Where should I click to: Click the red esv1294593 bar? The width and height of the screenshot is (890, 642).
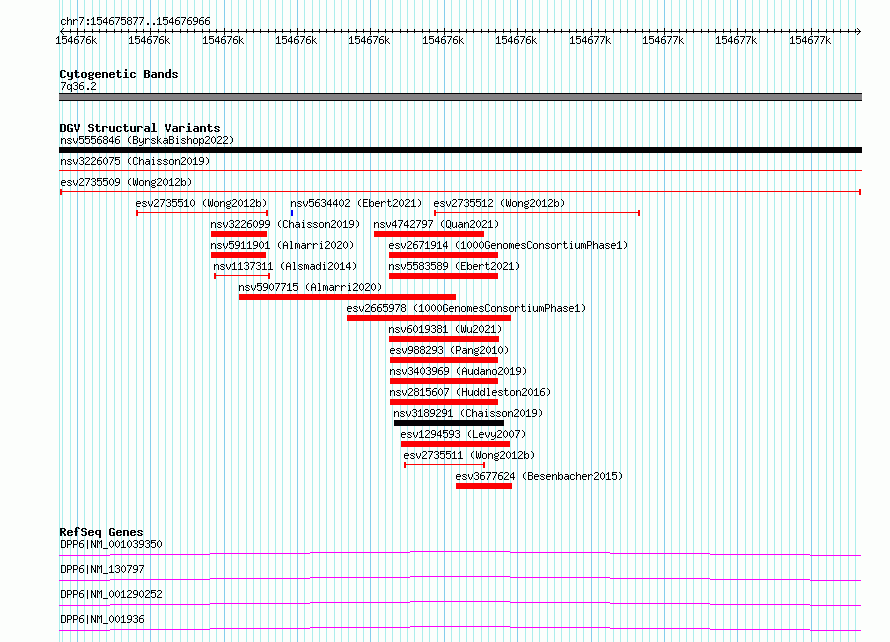click(x=455, y=444)
